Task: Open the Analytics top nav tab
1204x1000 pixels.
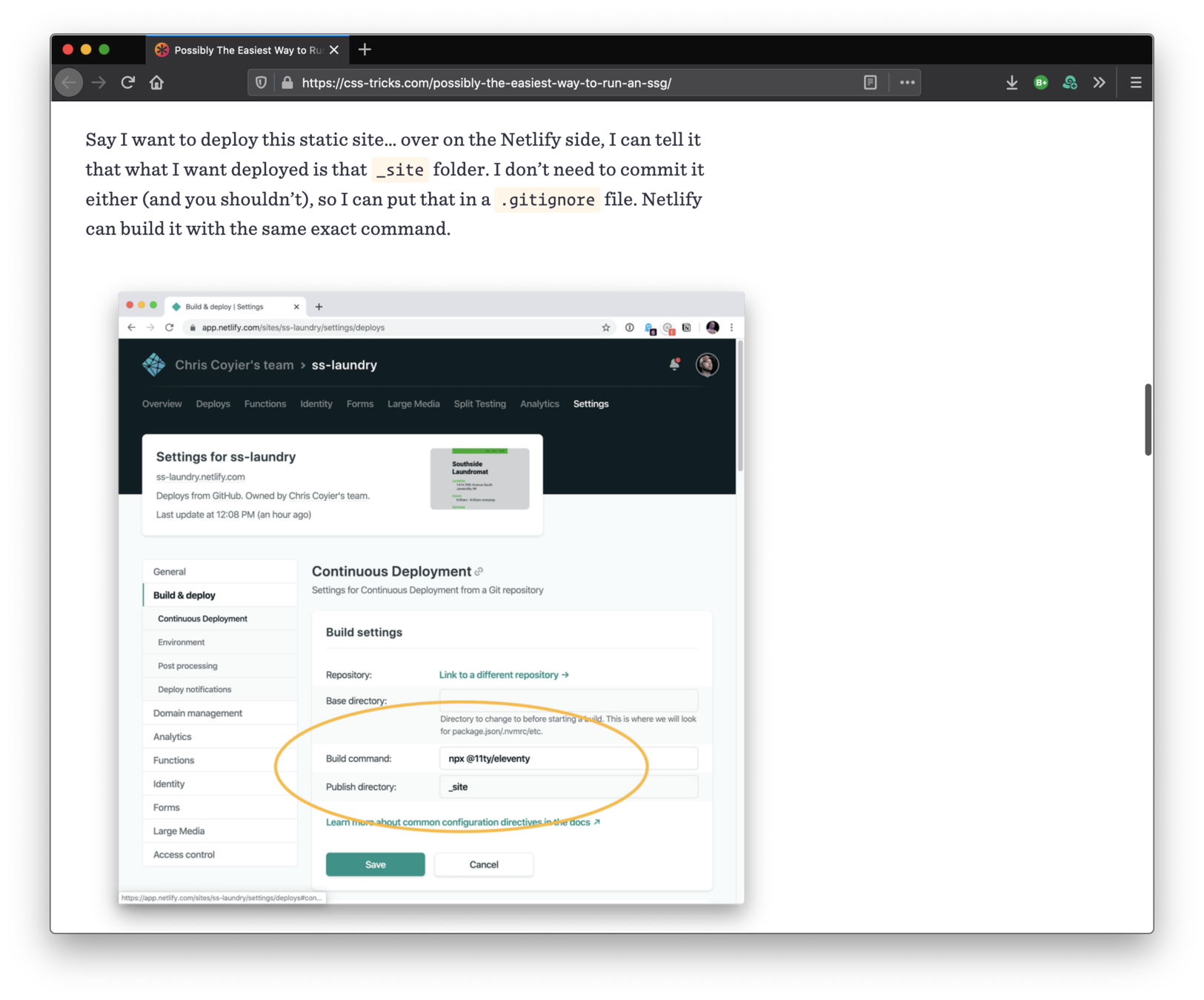Action: [x=539, y=404]
